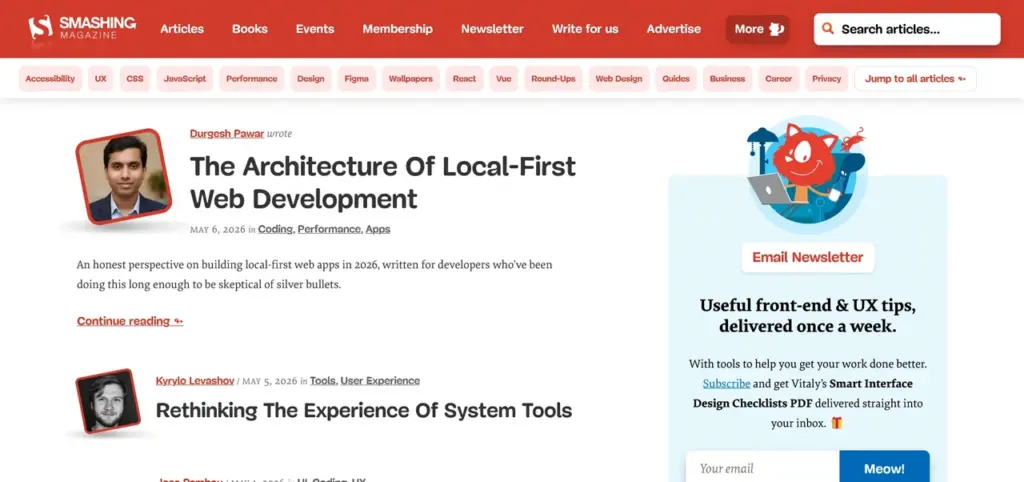Click the Coding tag under first article

(276, 229)
